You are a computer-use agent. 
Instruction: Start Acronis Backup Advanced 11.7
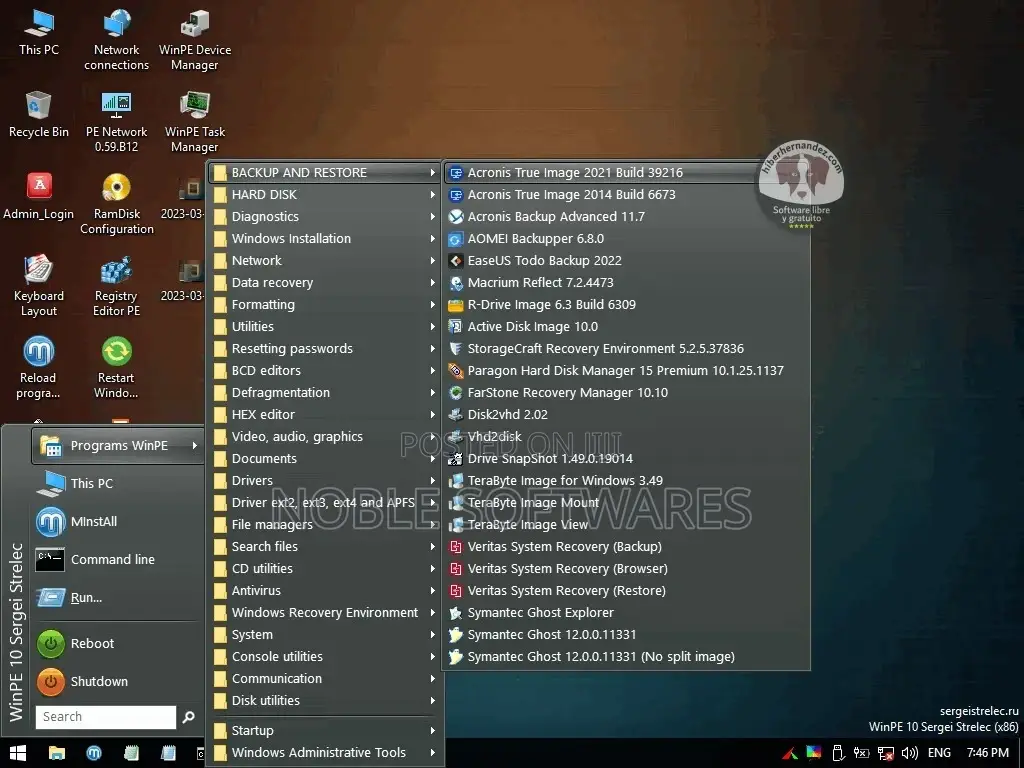[626, 217]
